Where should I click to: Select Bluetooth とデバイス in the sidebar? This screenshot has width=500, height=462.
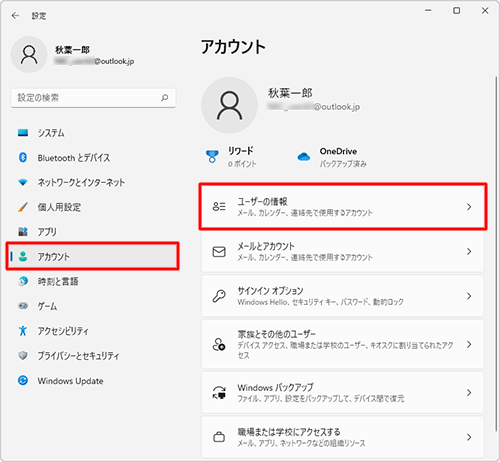coord(93,157)
